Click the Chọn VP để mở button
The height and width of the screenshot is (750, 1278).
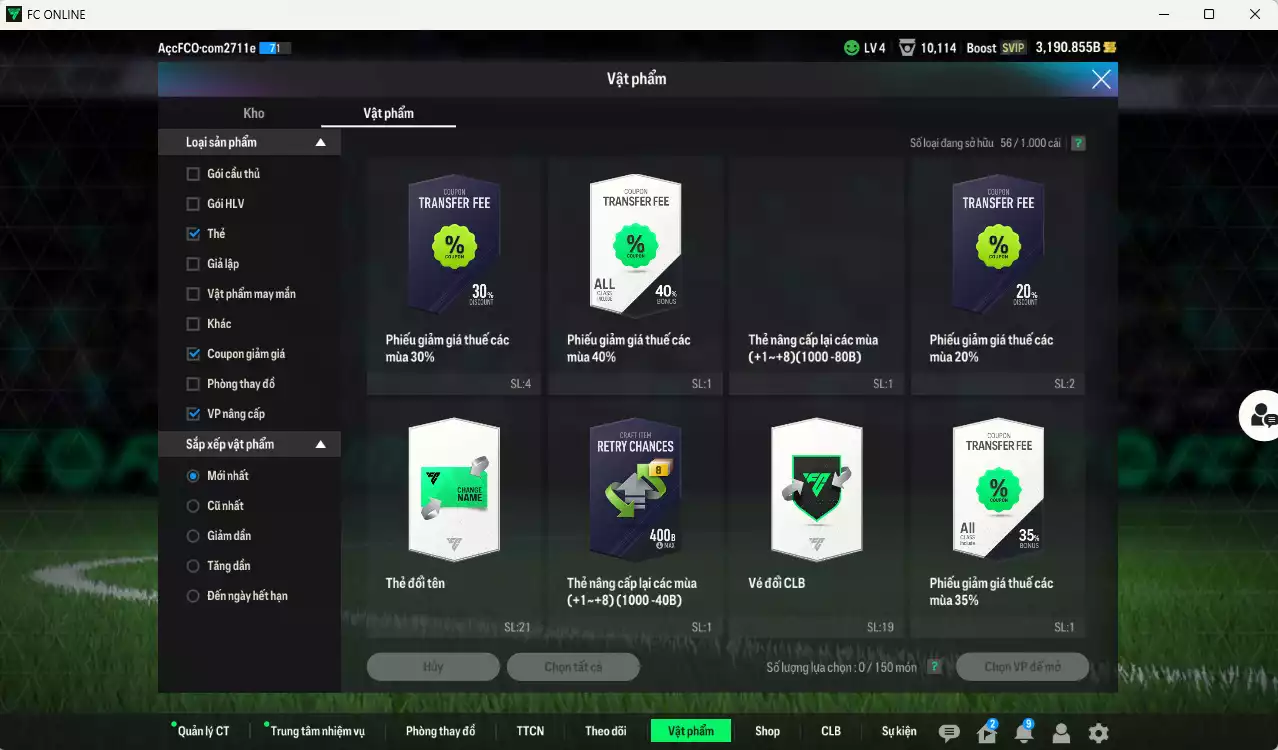click(x=1021, y=667)
